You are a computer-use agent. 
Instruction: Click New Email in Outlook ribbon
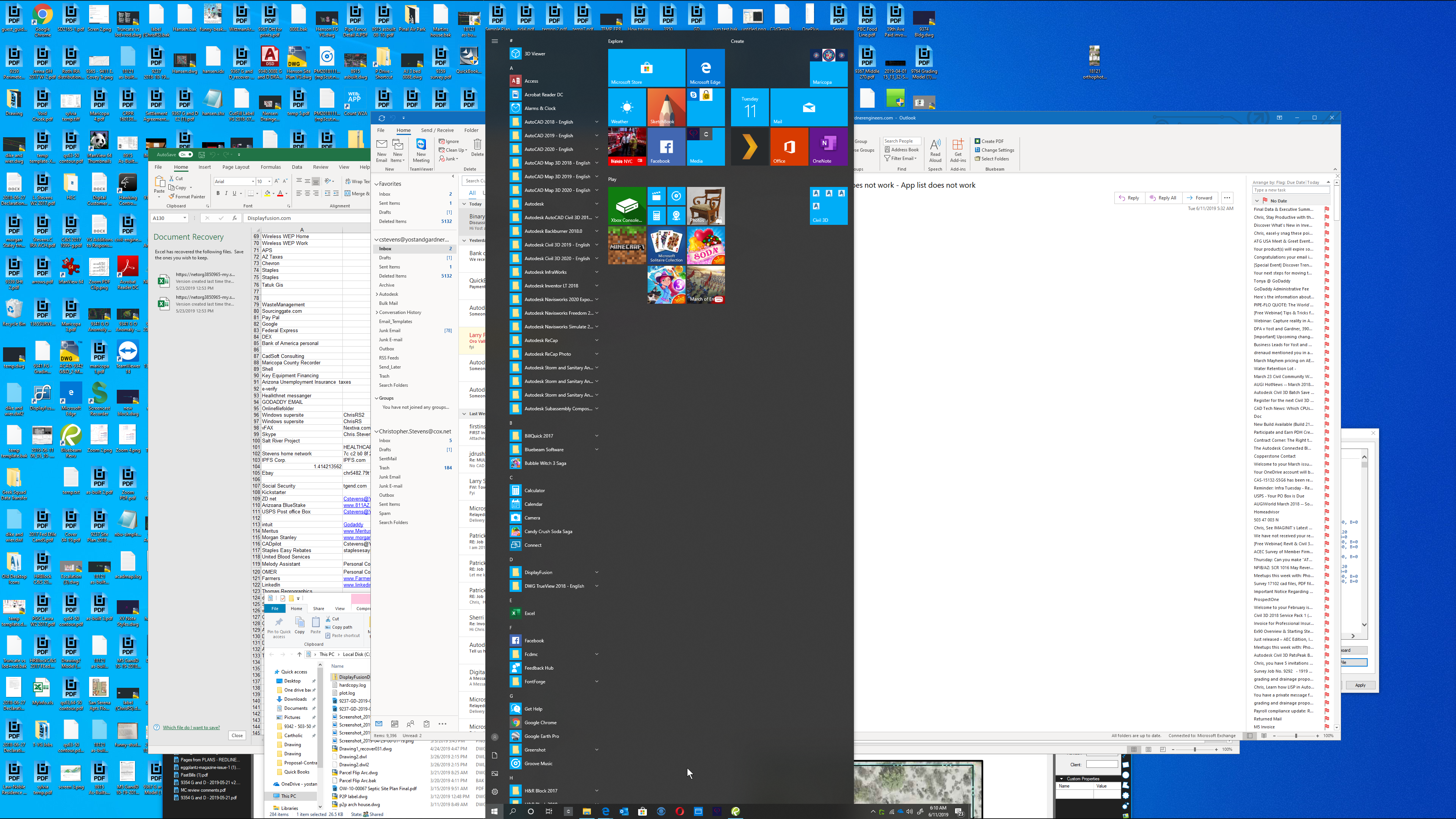[x=381, y=151]
